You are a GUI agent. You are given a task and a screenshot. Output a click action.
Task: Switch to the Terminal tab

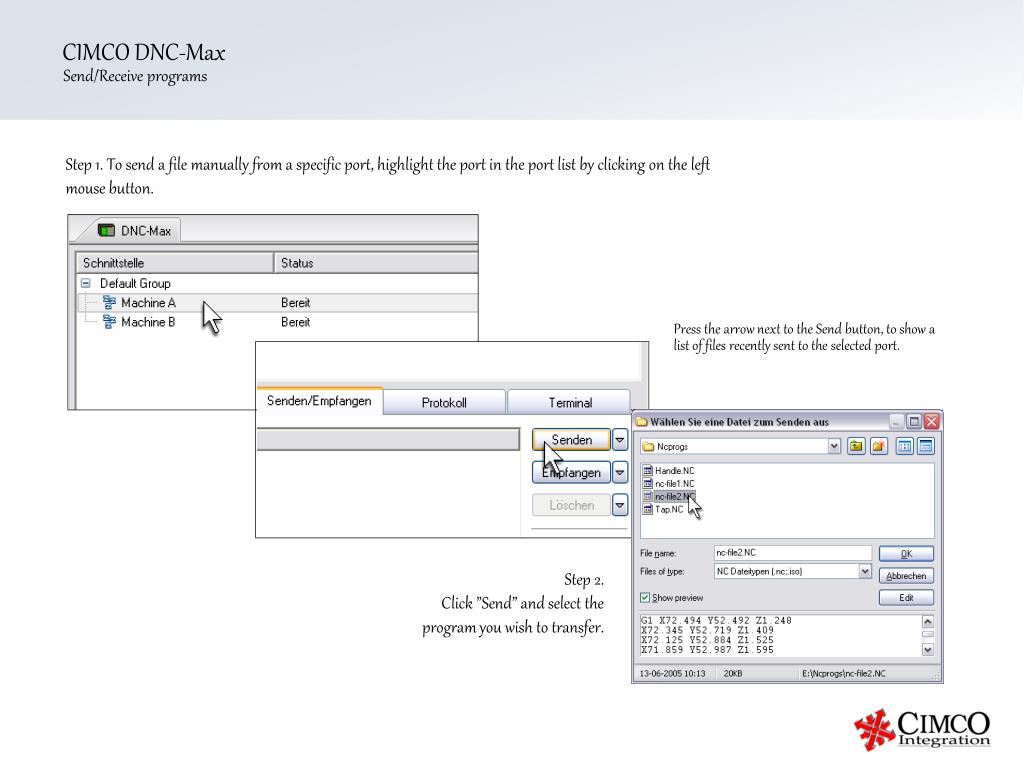[x=570, y=403]
